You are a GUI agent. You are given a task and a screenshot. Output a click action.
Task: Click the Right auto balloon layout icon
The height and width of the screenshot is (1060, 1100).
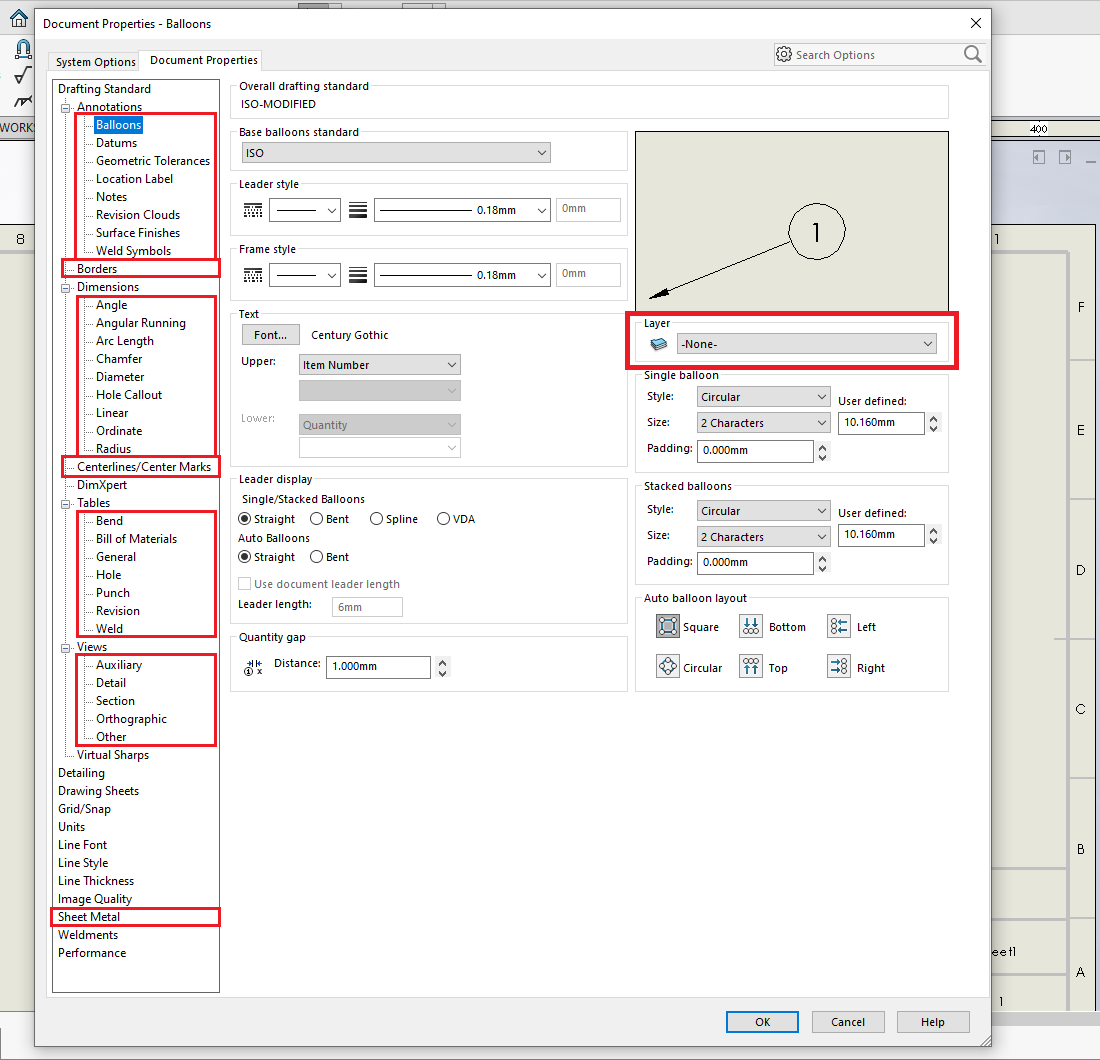839,667
